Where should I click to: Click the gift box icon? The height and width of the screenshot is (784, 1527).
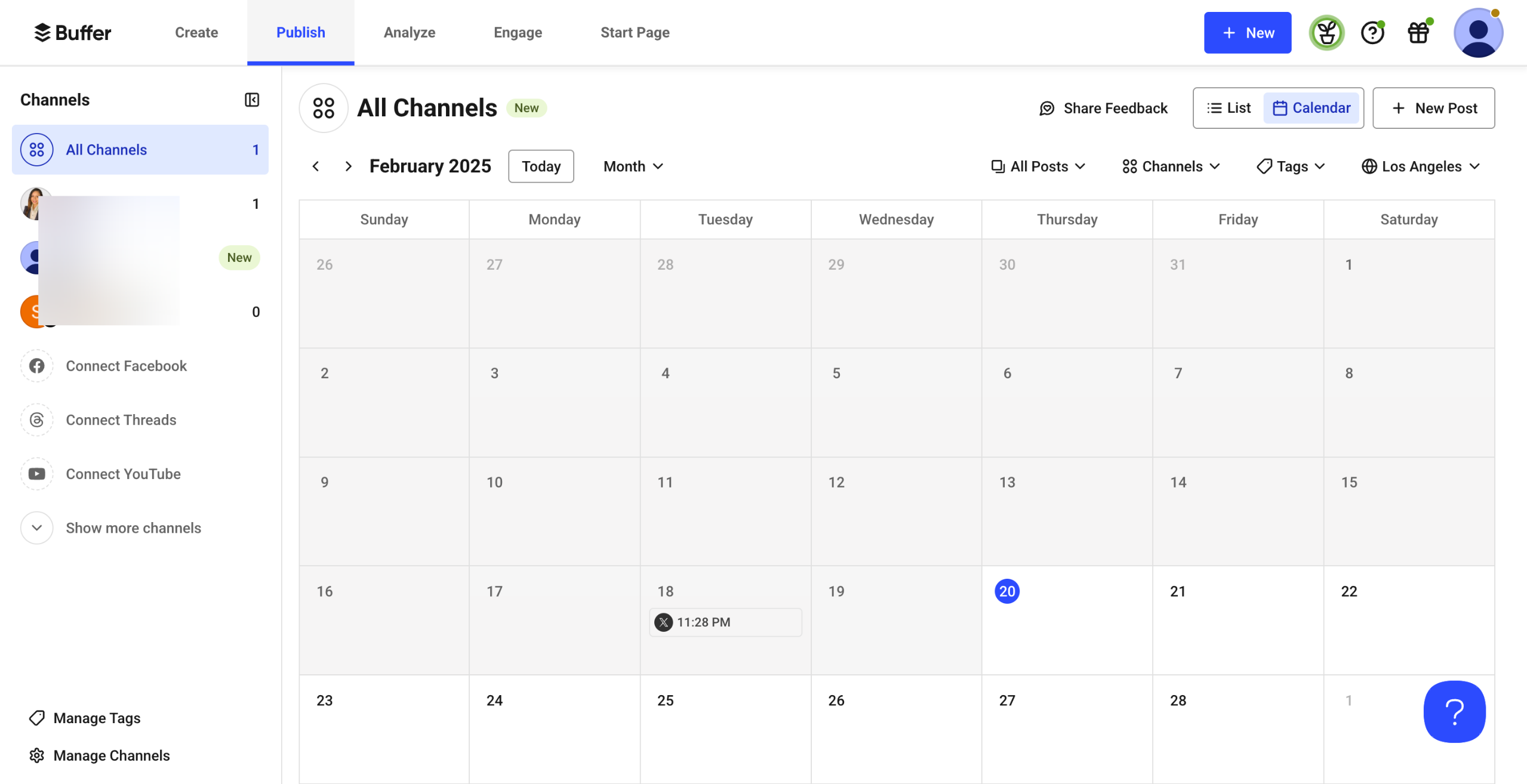click(1418, 33)
